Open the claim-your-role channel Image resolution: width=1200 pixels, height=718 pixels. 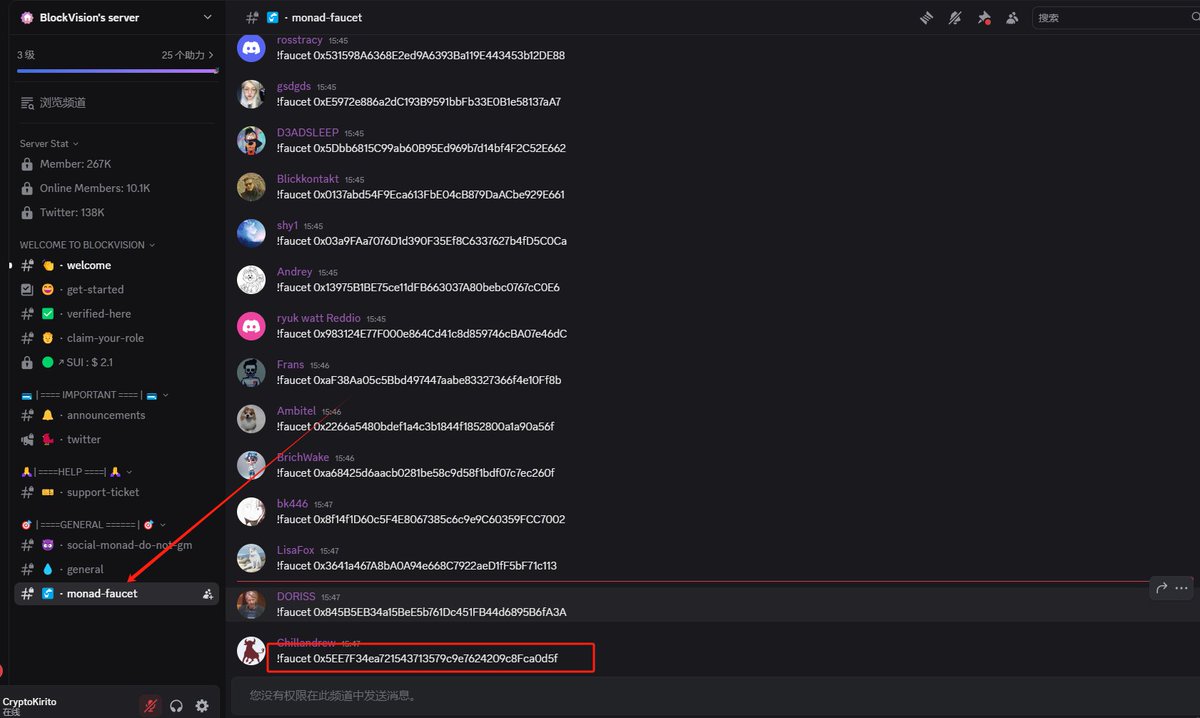click(115, 338)
